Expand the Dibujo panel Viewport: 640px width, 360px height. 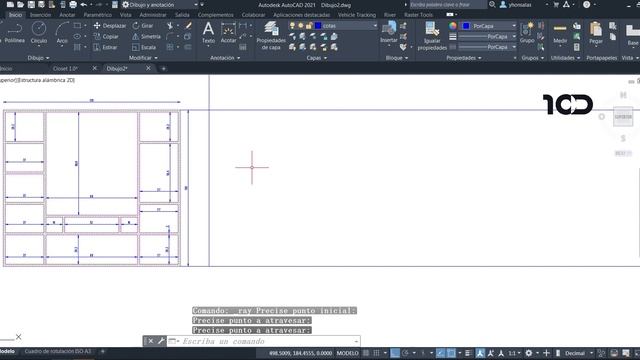tap(38, 58)
